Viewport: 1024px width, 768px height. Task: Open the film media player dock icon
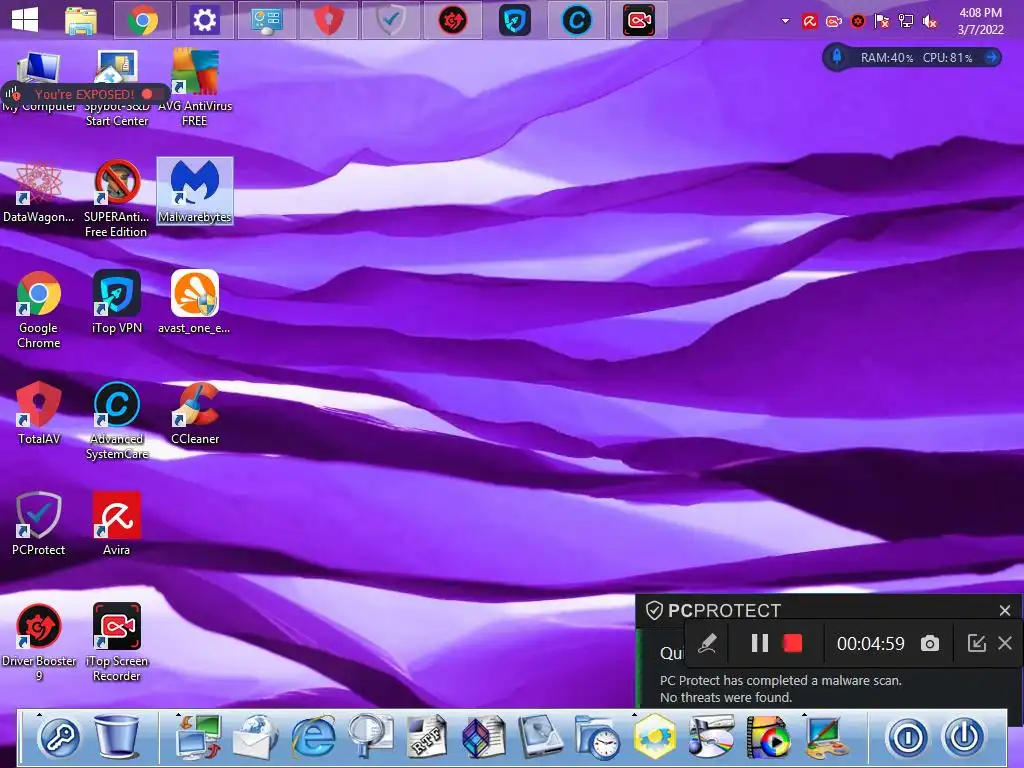coord(769,737)
